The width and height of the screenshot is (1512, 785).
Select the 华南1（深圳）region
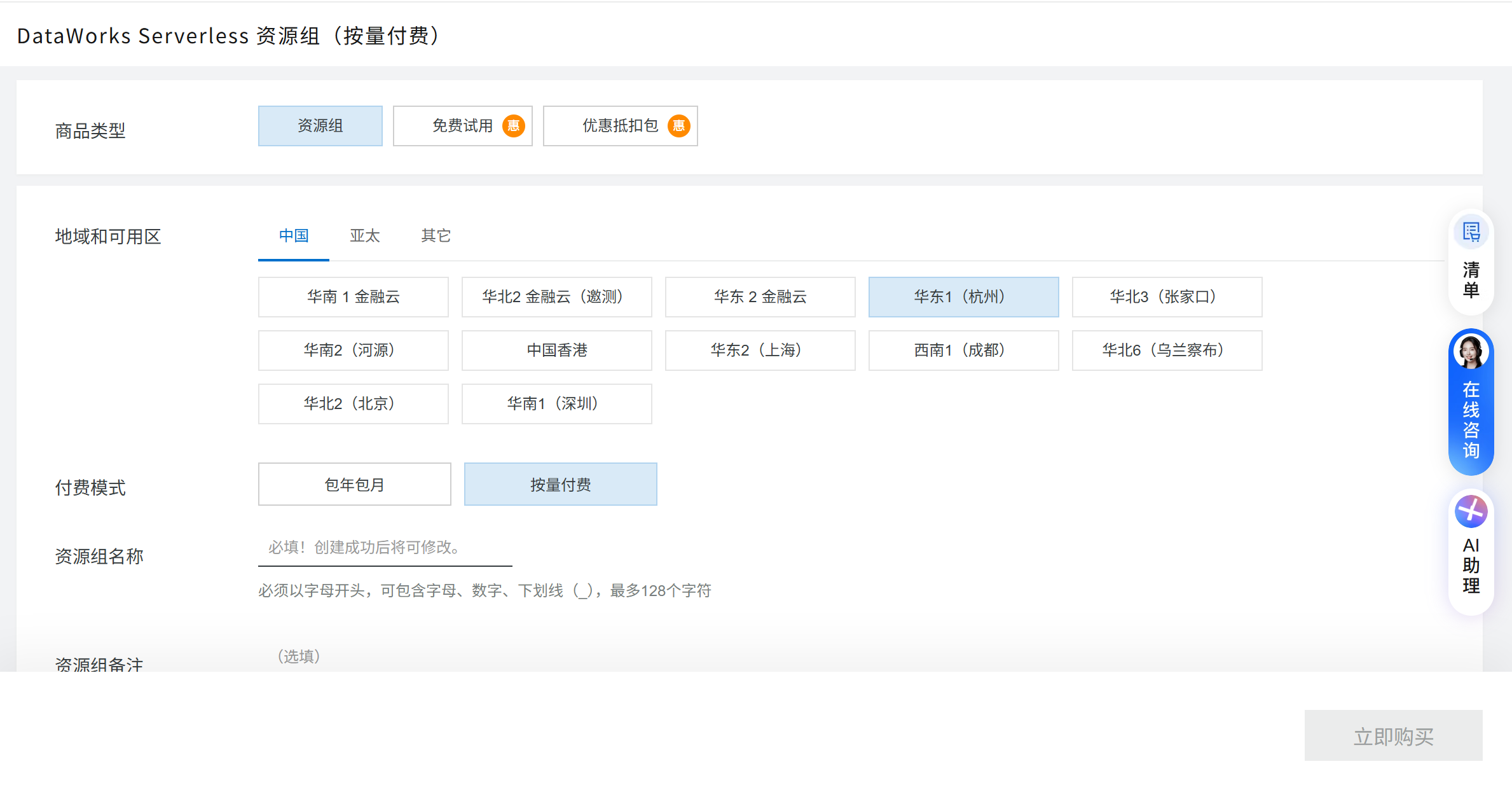[556, 403]
